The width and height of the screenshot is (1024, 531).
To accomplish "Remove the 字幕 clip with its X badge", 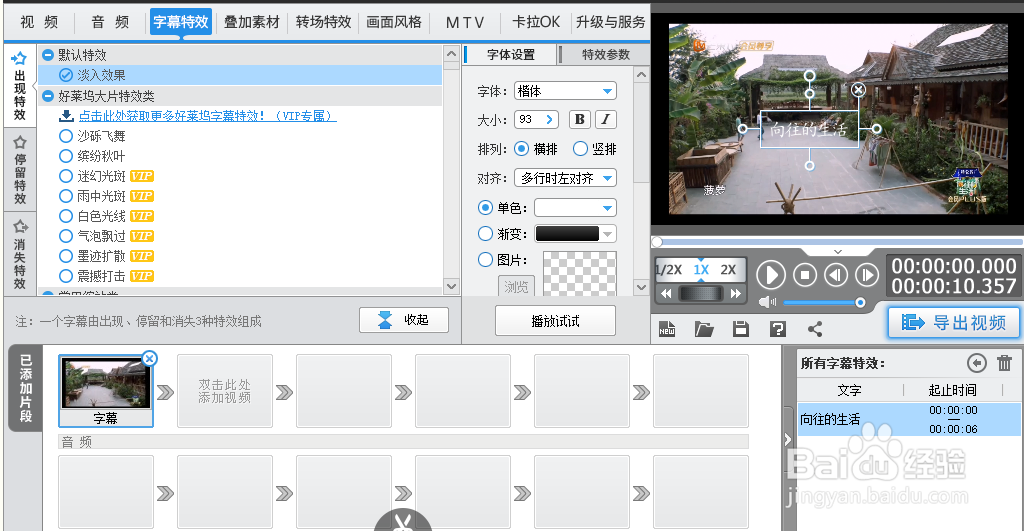I will click(x=150, y=358).
